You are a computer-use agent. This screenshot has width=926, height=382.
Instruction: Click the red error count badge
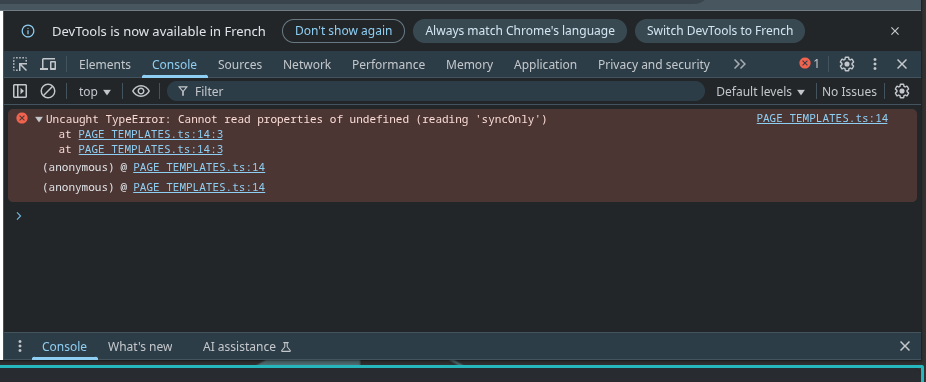[x=809, y=64]
